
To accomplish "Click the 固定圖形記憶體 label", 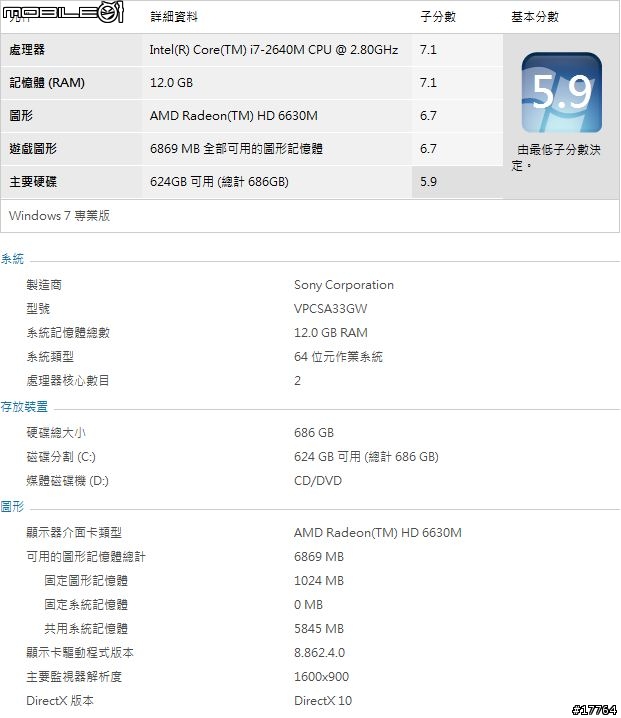I will click(x=86, y=580).
